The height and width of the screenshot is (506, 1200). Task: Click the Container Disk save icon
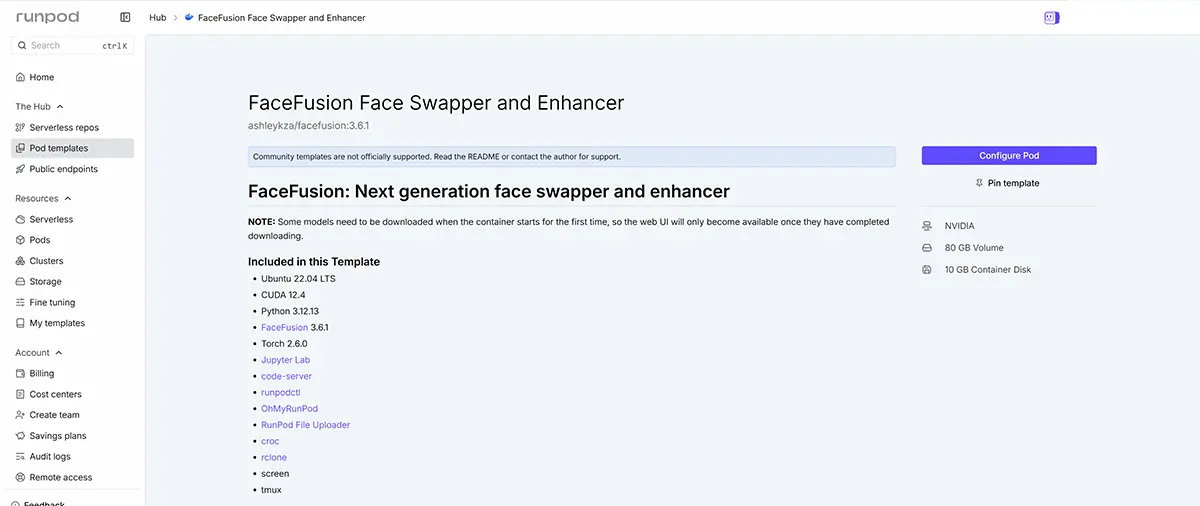pos(926,270)
